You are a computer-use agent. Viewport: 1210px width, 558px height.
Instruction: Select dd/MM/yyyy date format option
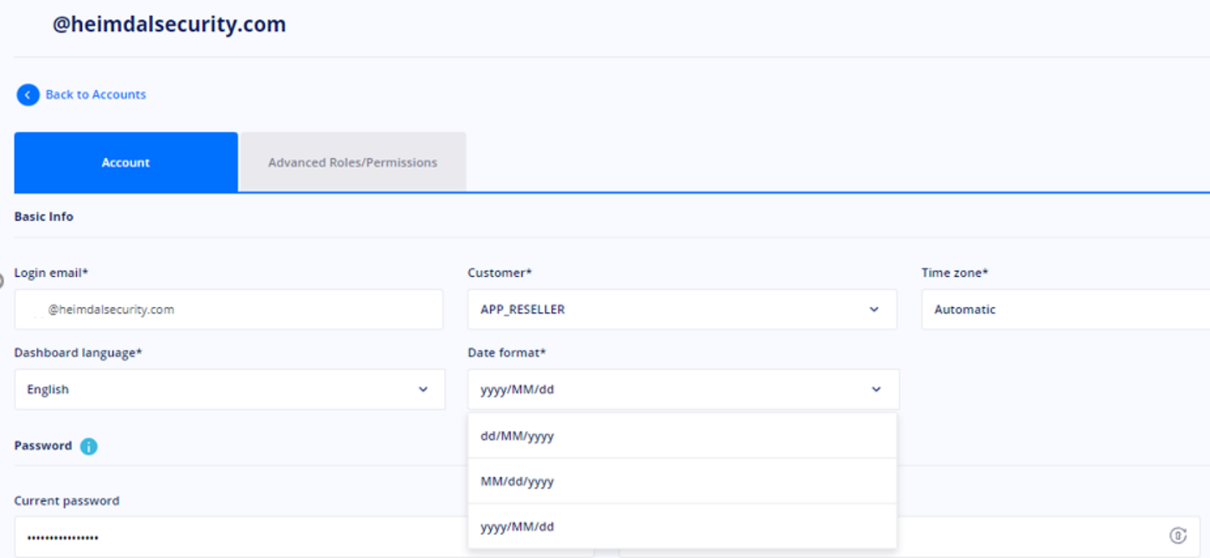(682, 436)
